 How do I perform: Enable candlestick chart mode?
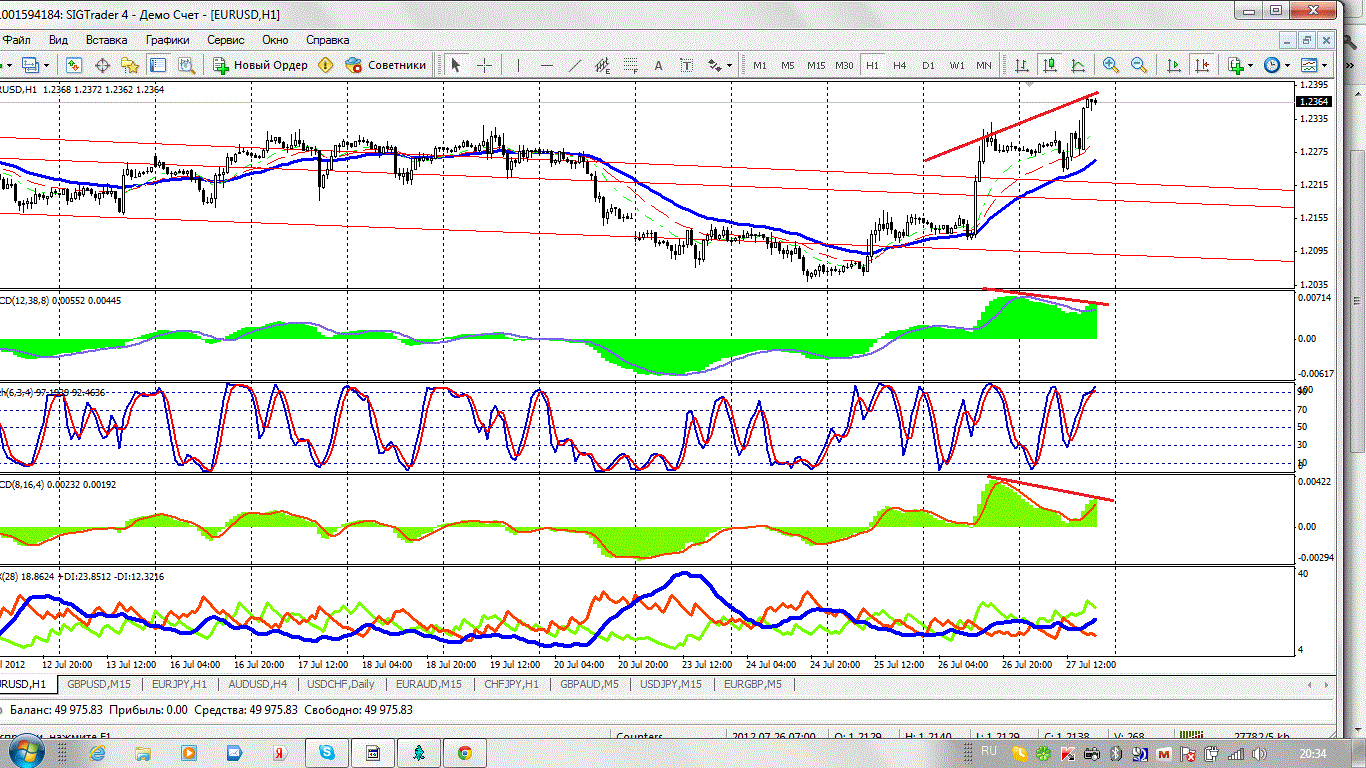pos(1050,65)
